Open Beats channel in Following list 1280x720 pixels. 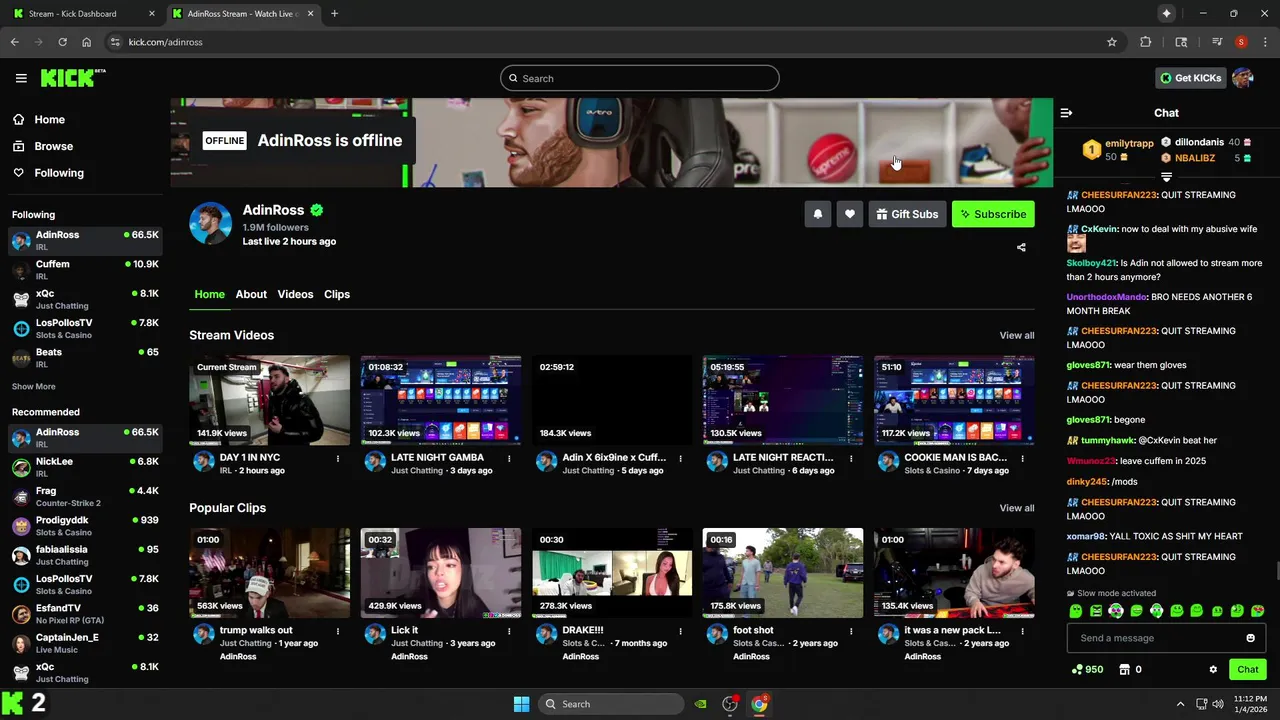[85, 357]
